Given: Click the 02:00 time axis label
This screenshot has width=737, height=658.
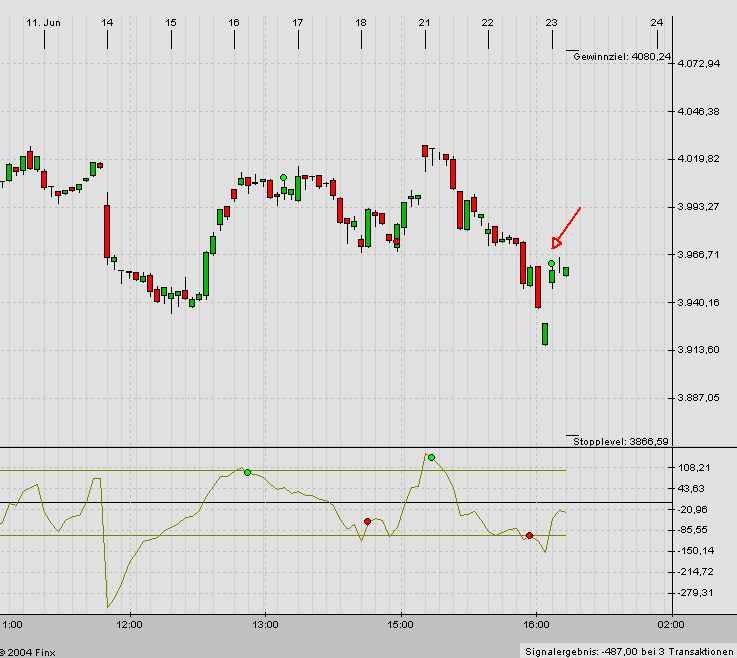Looking at the screenshot, I should 671,624.
